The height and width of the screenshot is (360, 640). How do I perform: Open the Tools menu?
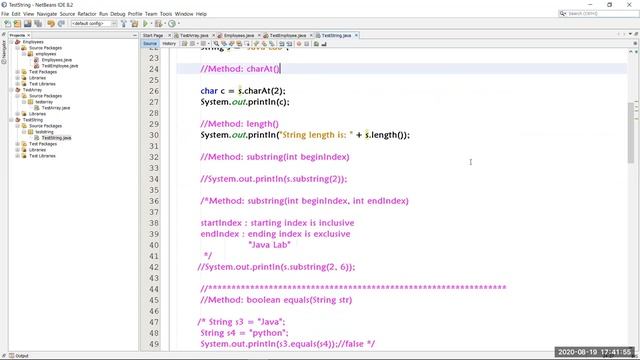tap(166, 14)
